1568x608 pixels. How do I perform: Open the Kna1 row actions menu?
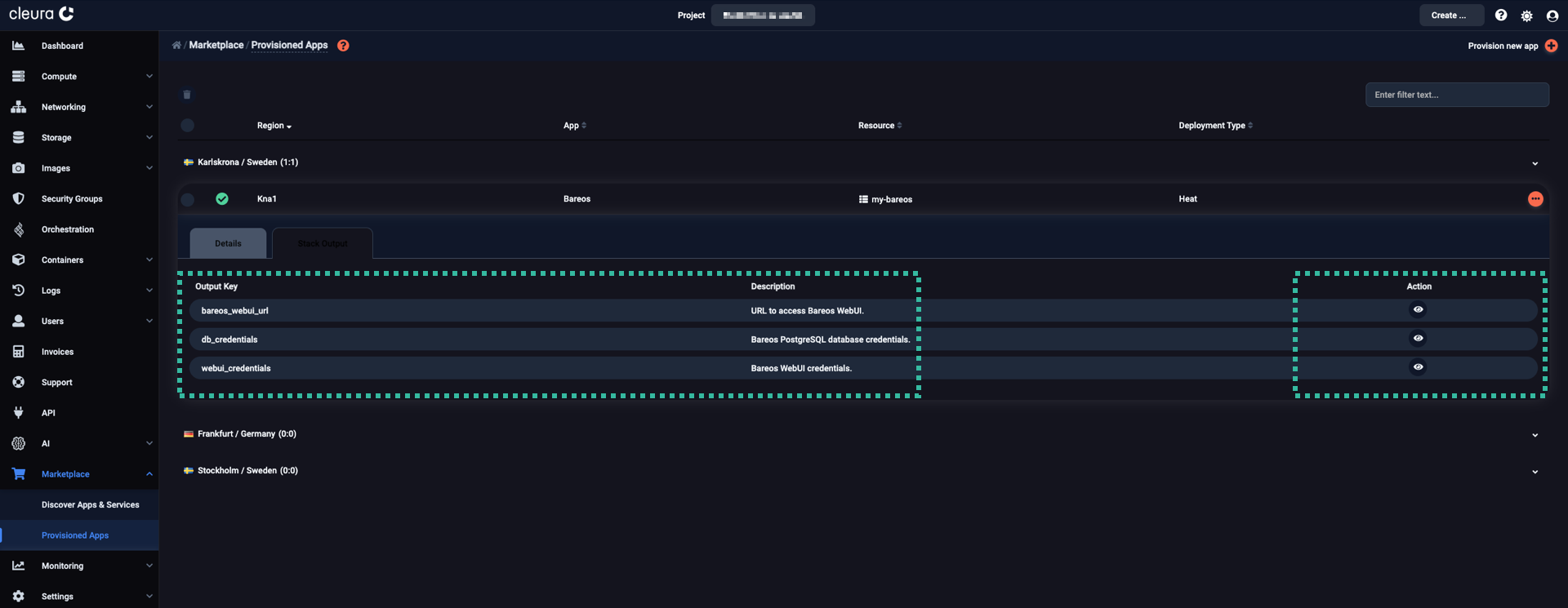coord(1535,199)
